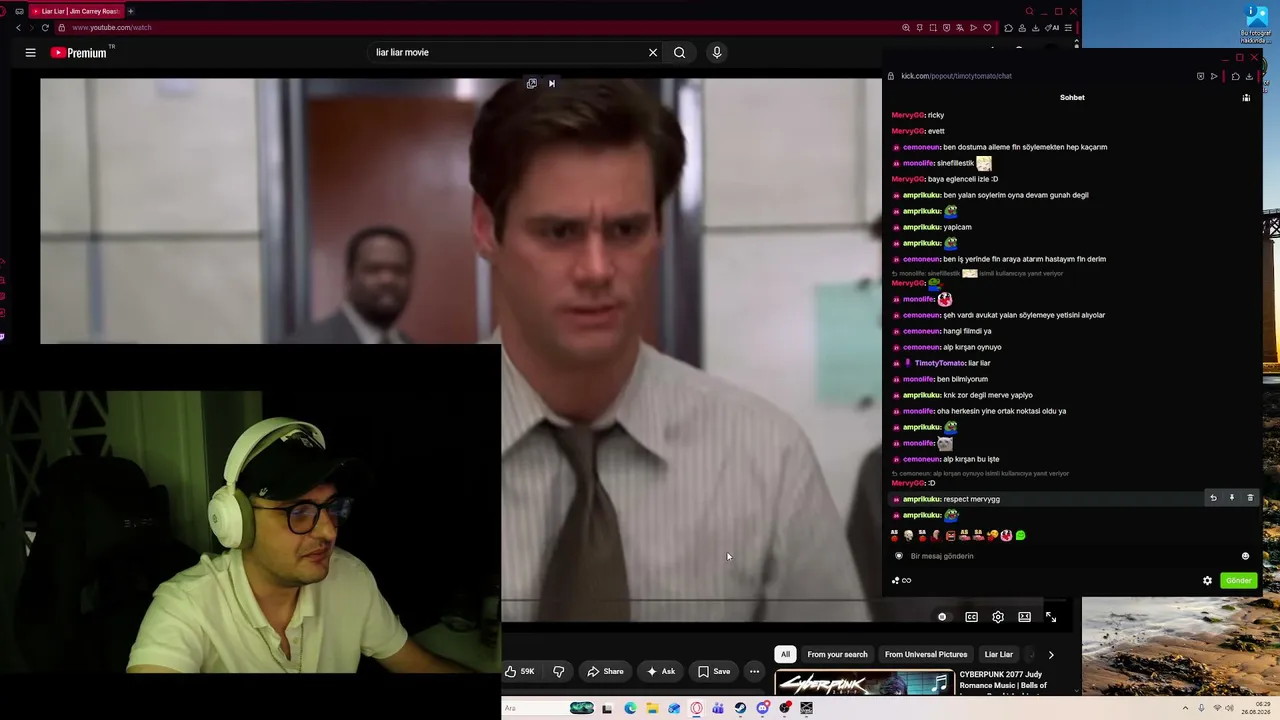Toggle YouTube autoplay switch in player
Viewport: 1280px width, 720px height.
(942, 617)
